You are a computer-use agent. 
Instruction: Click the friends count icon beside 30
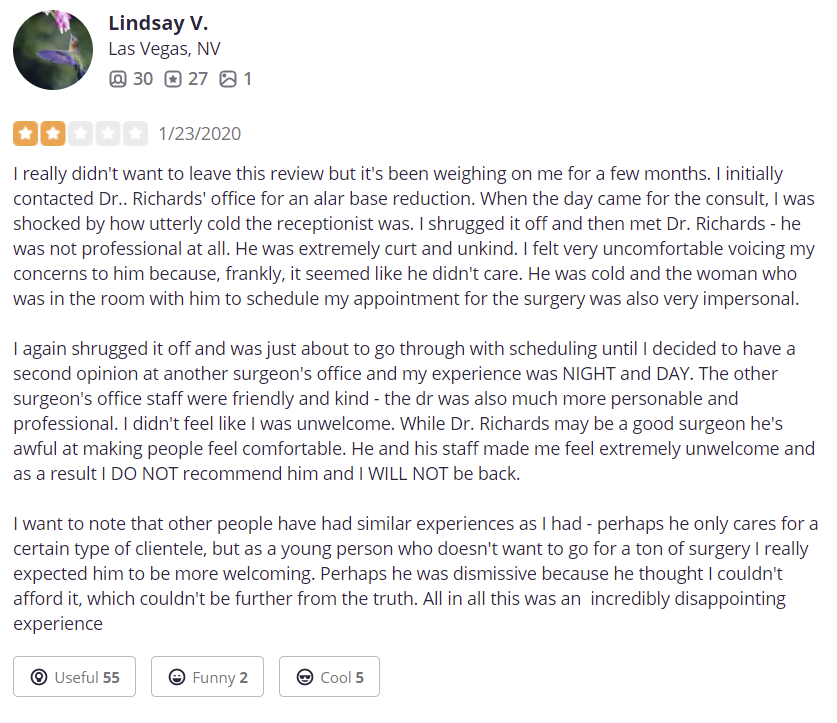pyautogui.click(x=117, y=79)
